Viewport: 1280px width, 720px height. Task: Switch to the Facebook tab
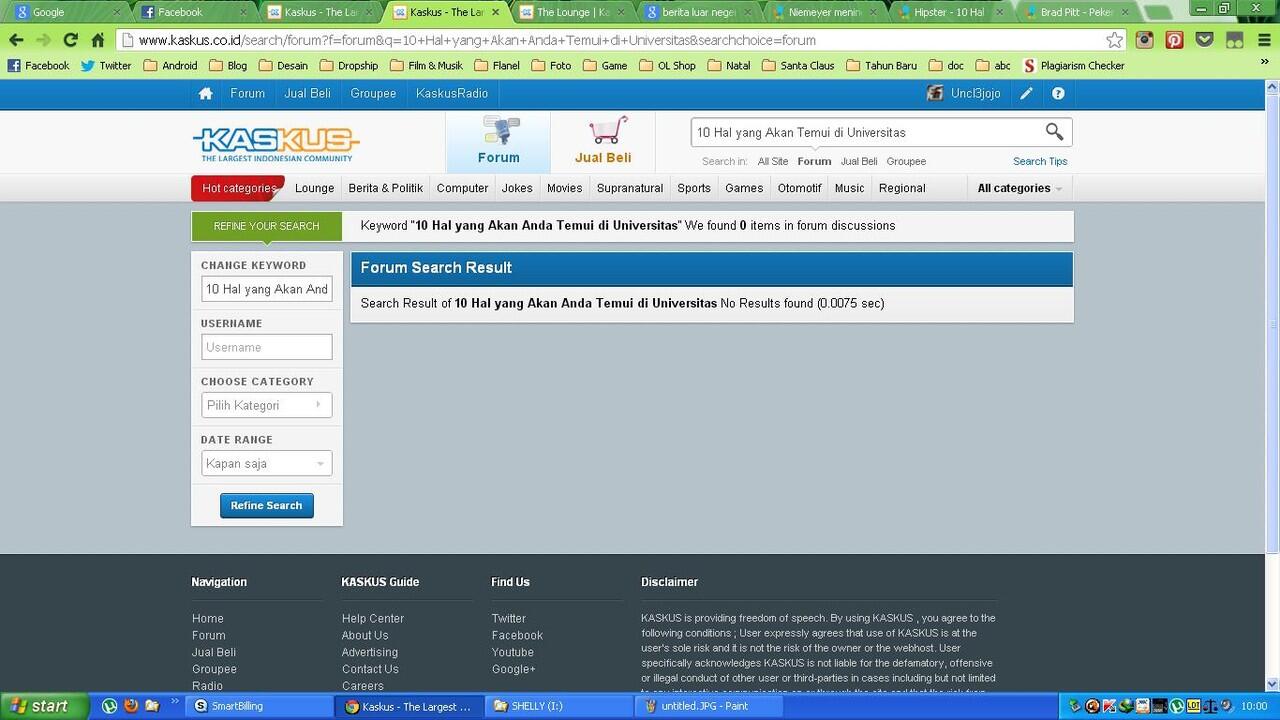tap(195, 12)
